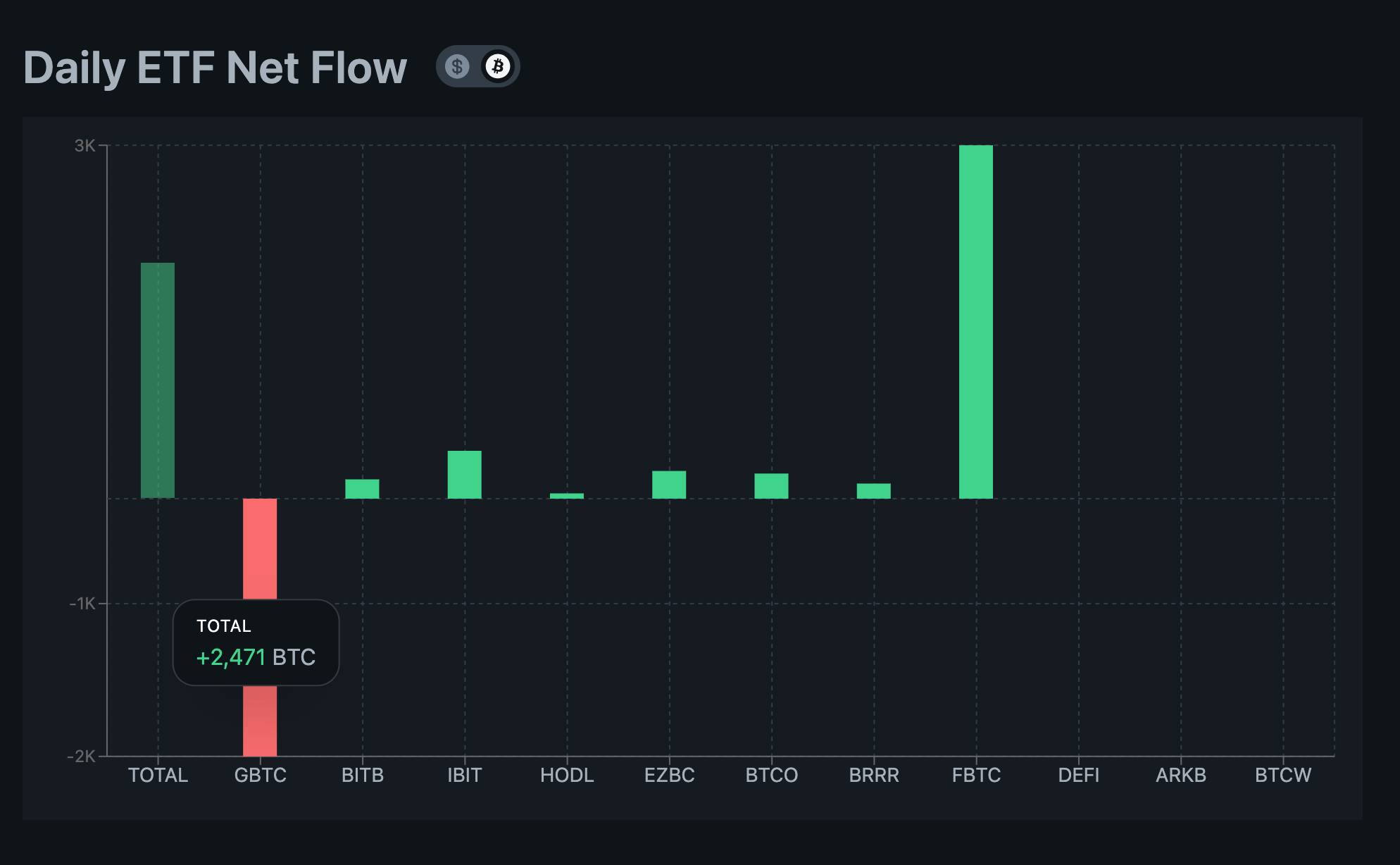Select the GBTC label below the chart
Viewport: 1400px width, 865px height.
pyautogui.click(x=261, y=775)
